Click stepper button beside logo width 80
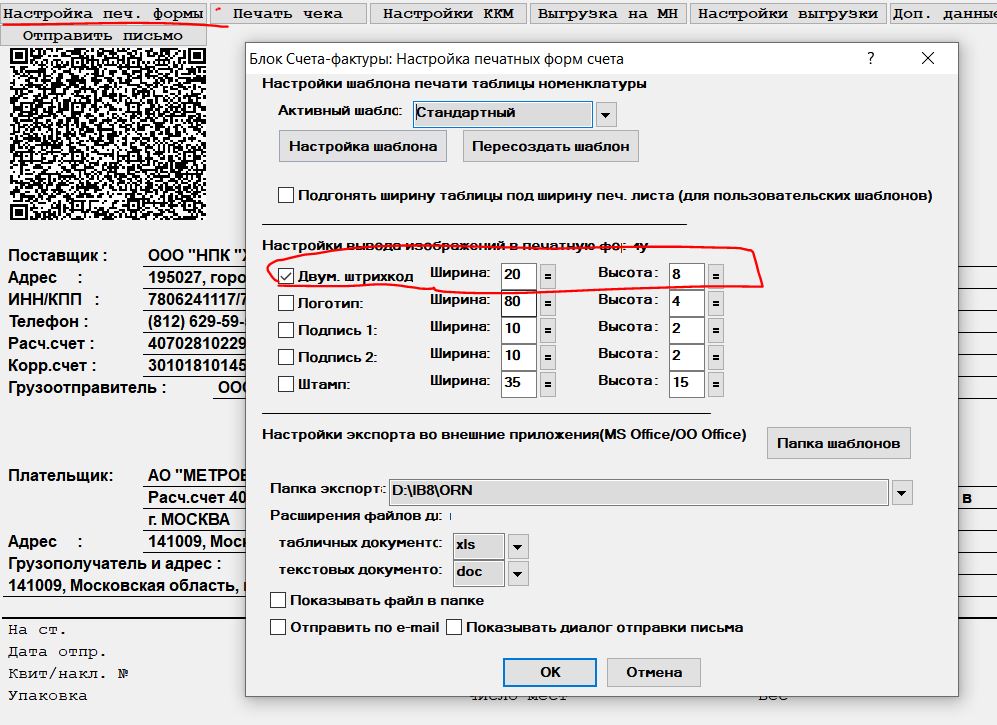The image size is (997, 725). pos(548,302)
